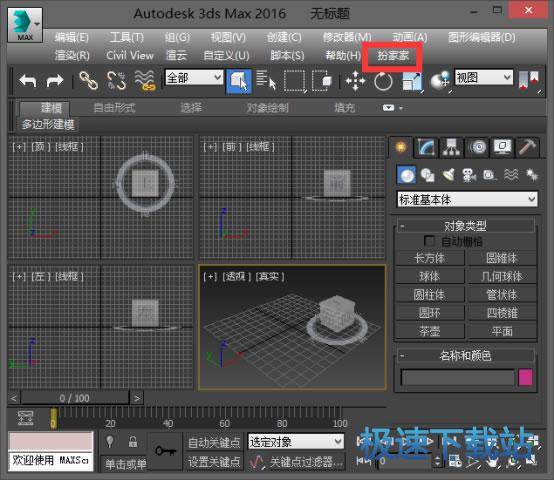Expand the ribbon options dropdown arrow
554x481 pixels.
(x=400, y=108)
